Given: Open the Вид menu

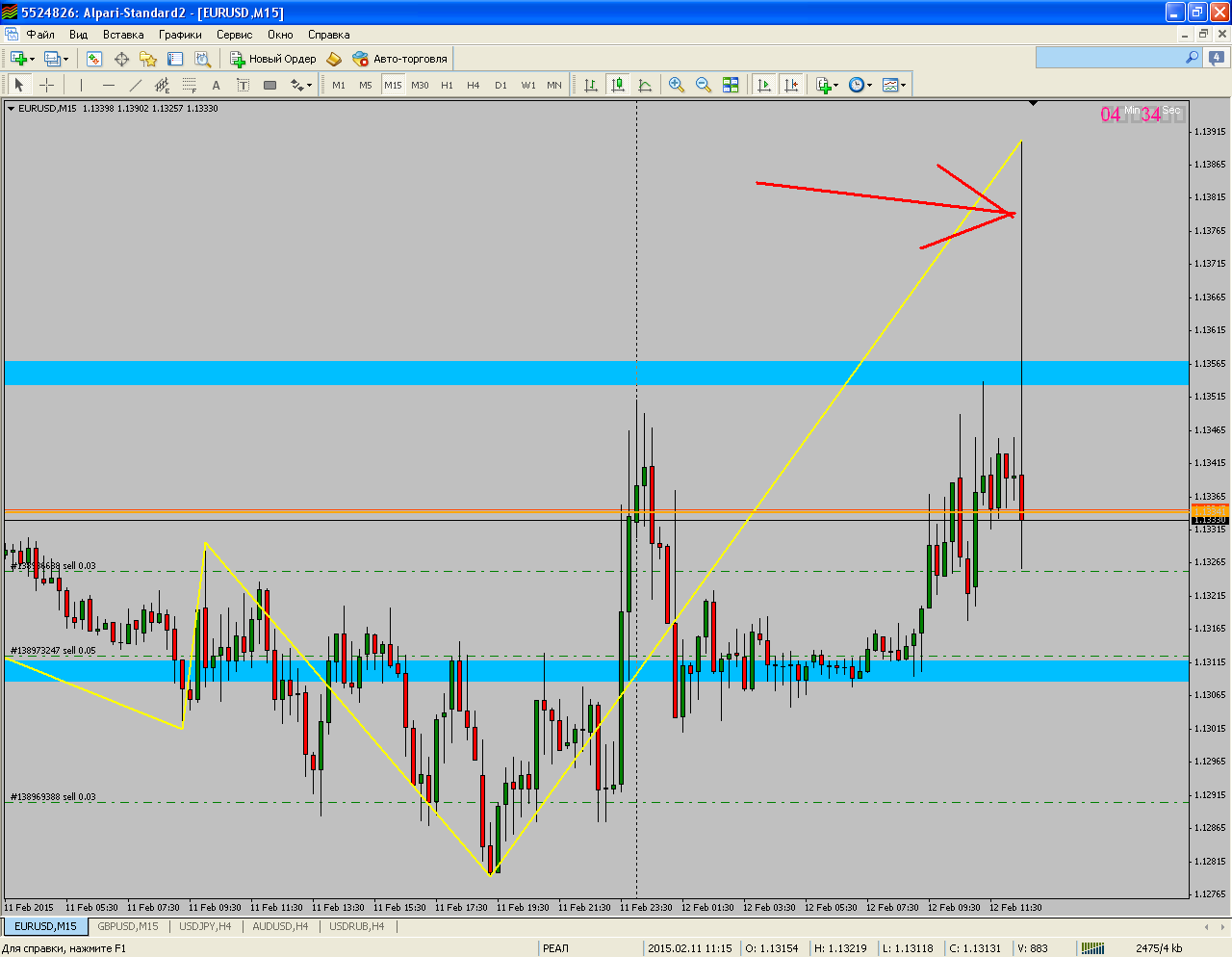Looking at the screenshot, I should (79, 35).
